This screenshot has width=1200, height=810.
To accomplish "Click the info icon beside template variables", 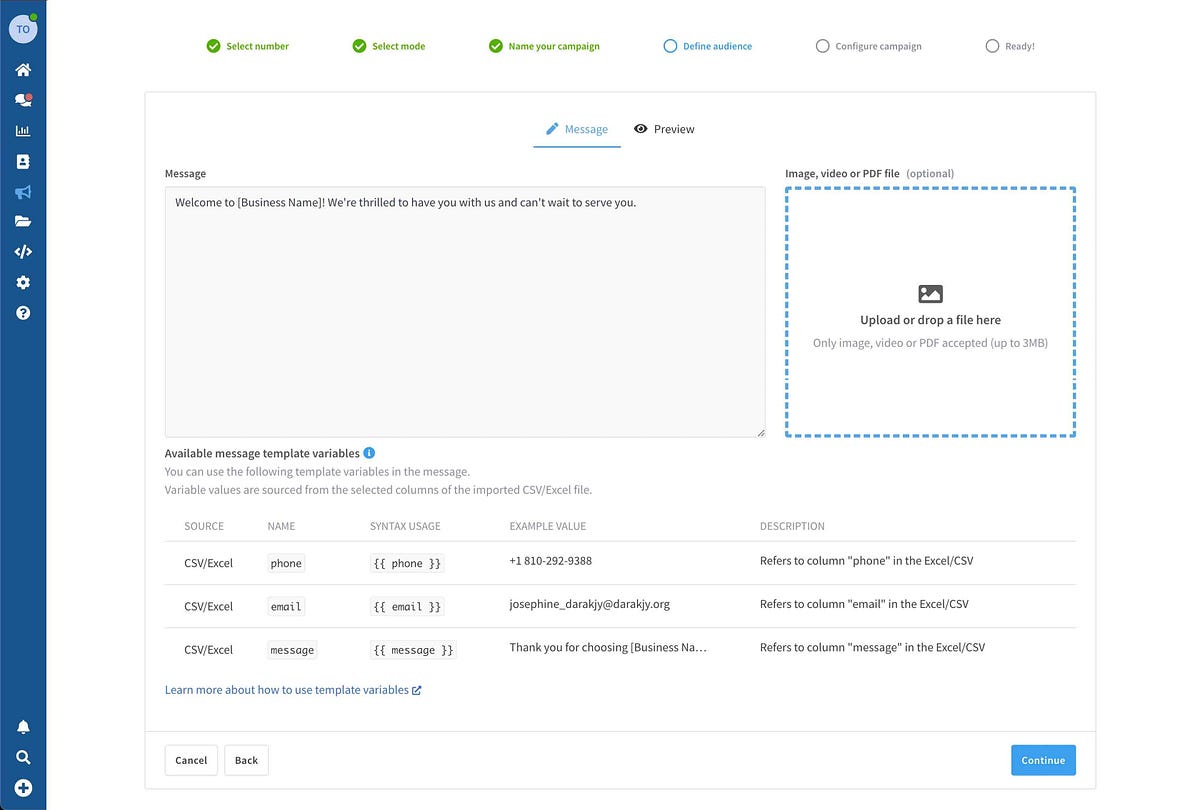I will (369, 453).
